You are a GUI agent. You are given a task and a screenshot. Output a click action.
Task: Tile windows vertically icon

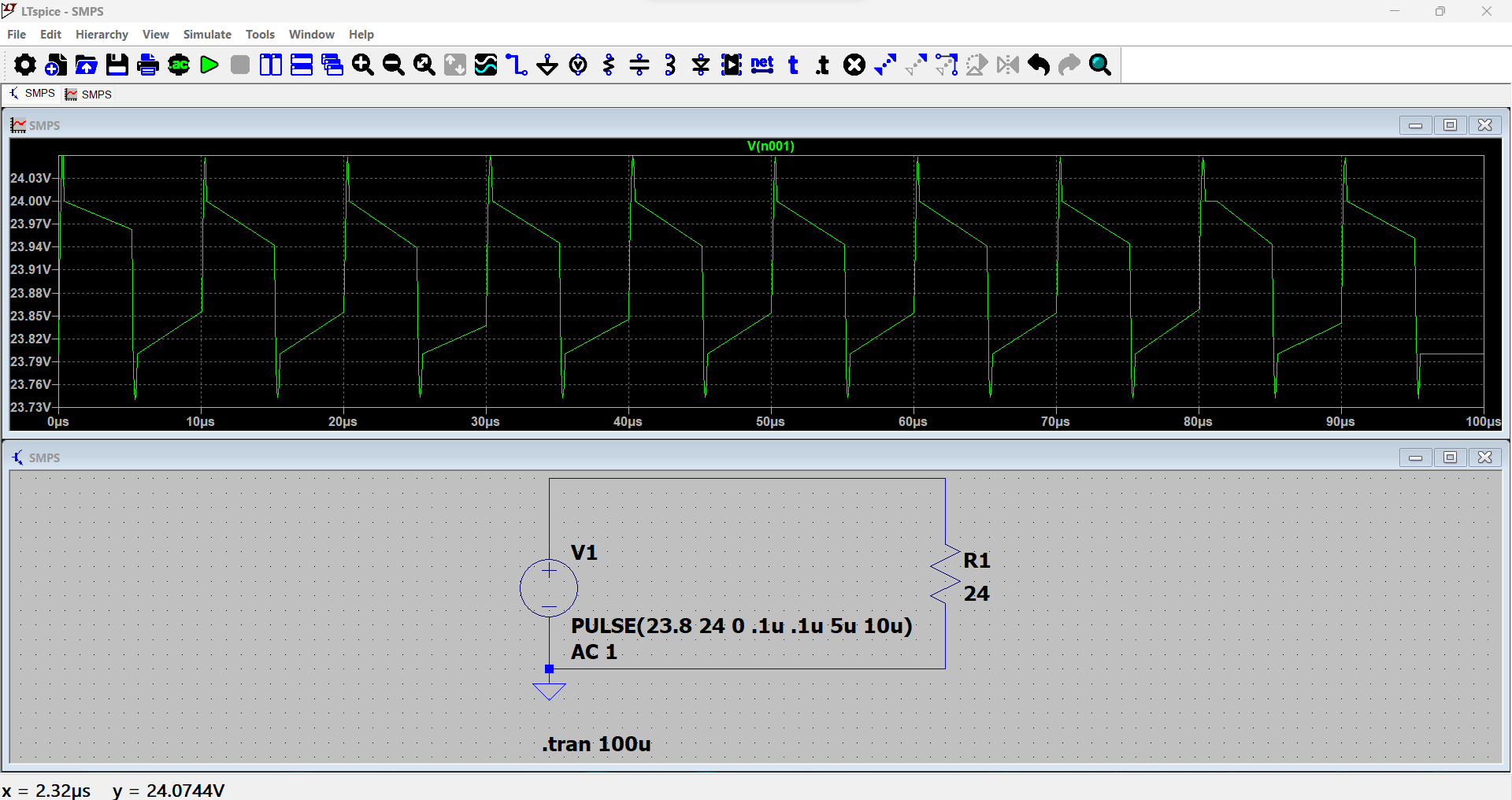coord(271,65)
